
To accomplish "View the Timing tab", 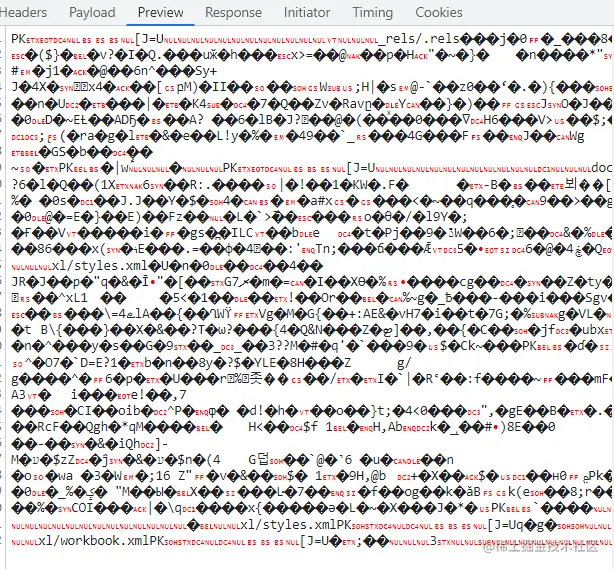I will point(372,13).
